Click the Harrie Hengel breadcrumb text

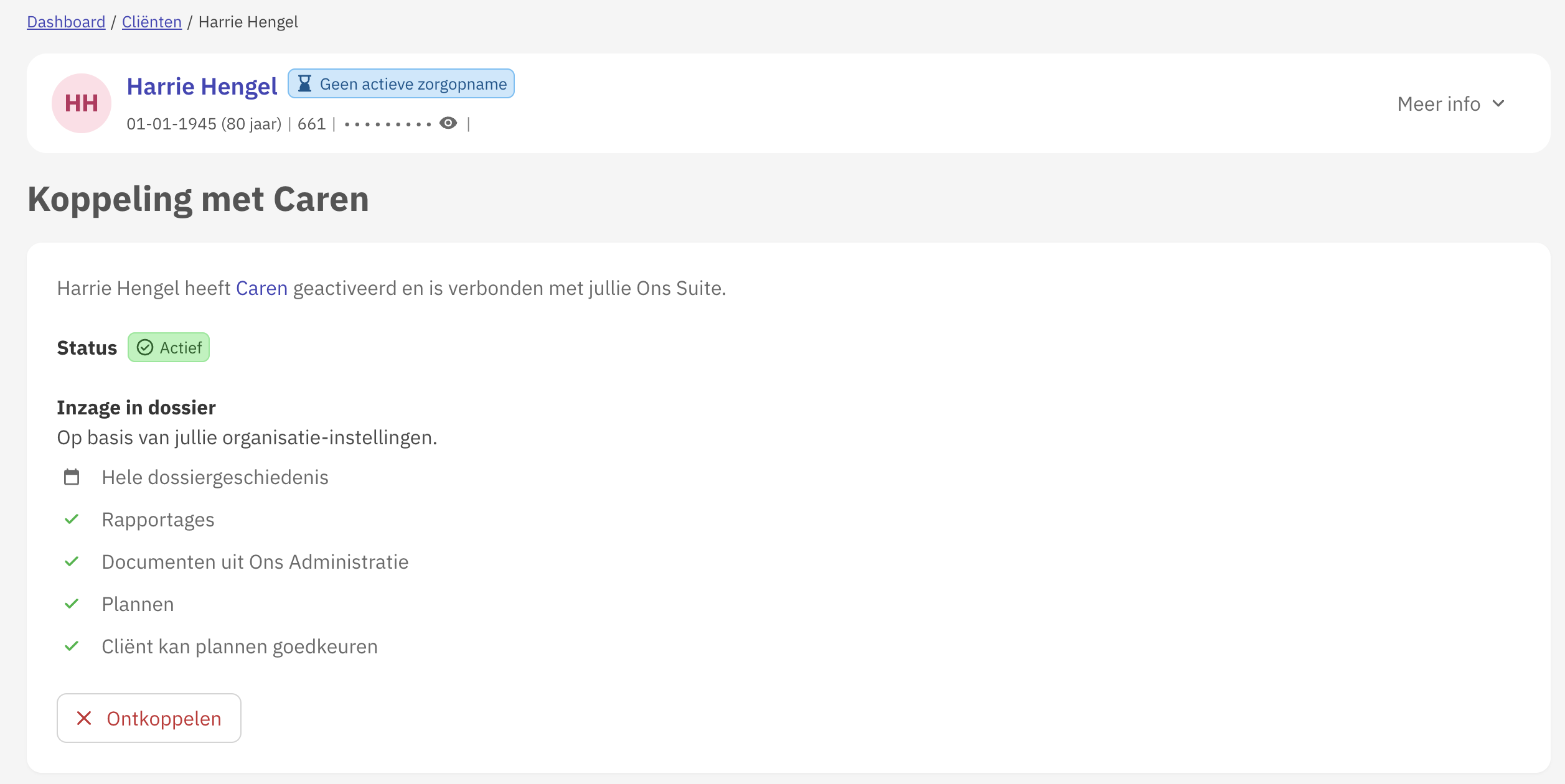248,22
